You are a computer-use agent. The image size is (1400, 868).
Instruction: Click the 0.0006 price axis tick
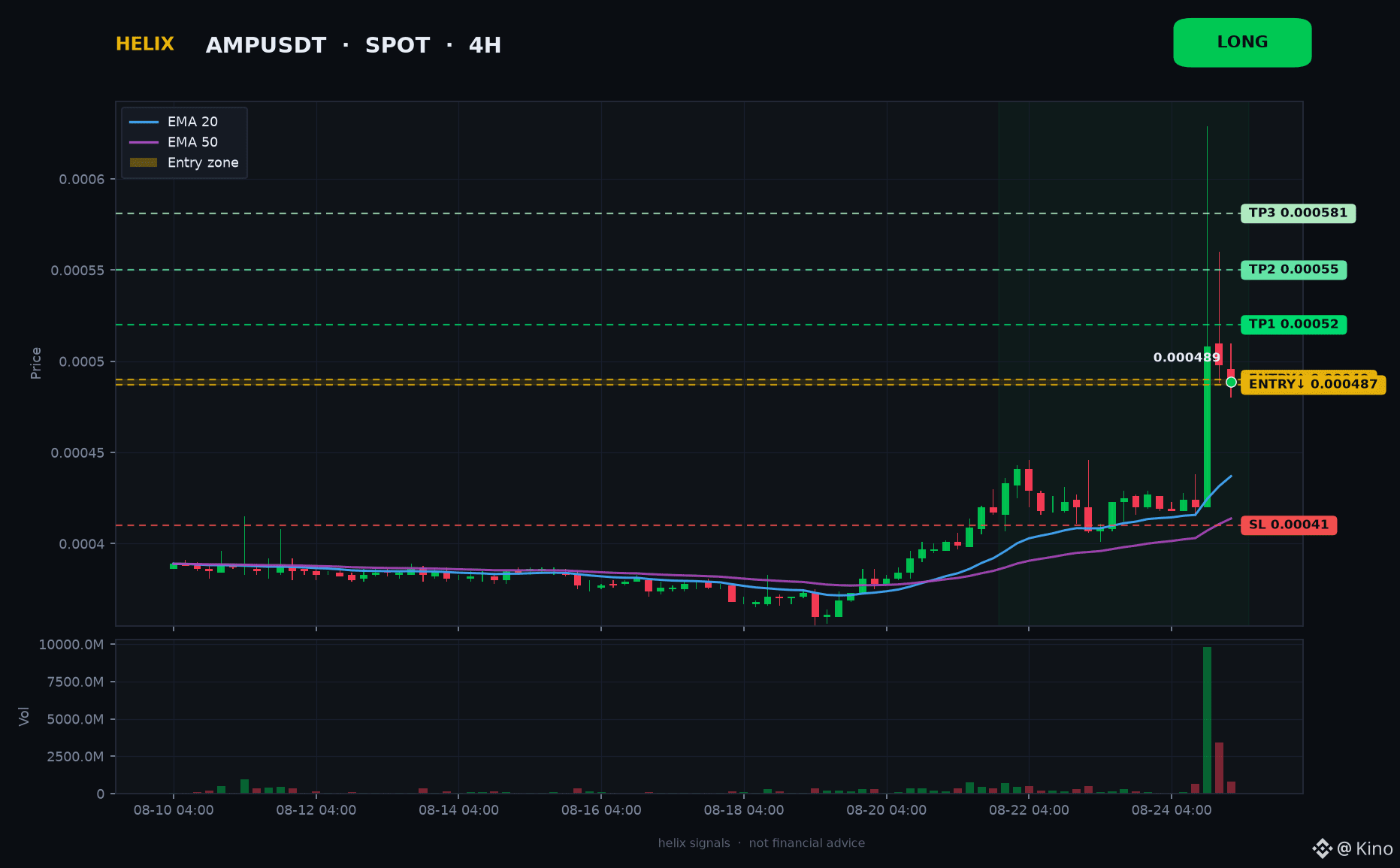click(x=82, y=179)
